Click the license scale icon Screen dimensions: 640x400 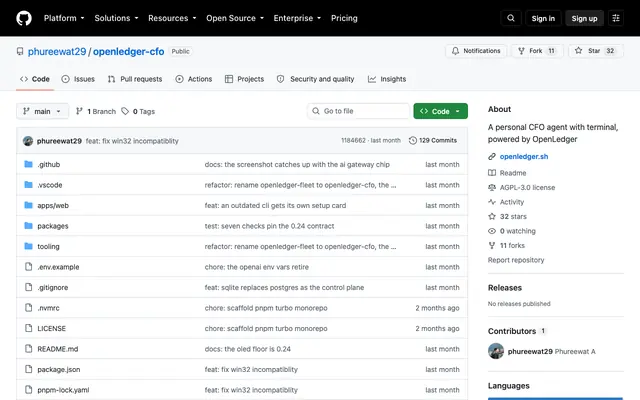492,187
